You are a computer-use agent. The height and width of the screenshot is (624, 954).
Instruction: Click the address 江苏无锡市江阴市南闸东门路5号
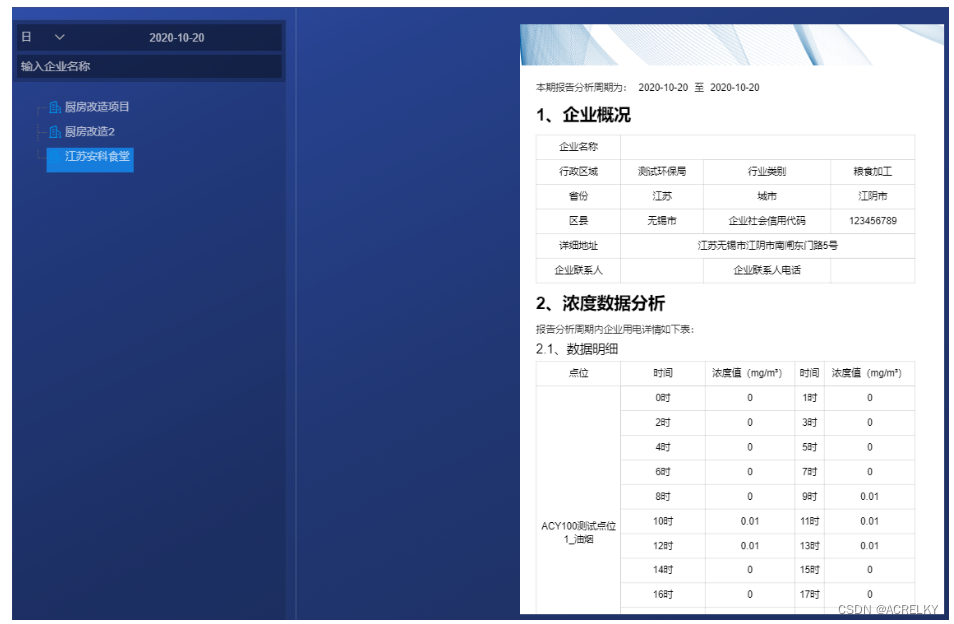767,246
